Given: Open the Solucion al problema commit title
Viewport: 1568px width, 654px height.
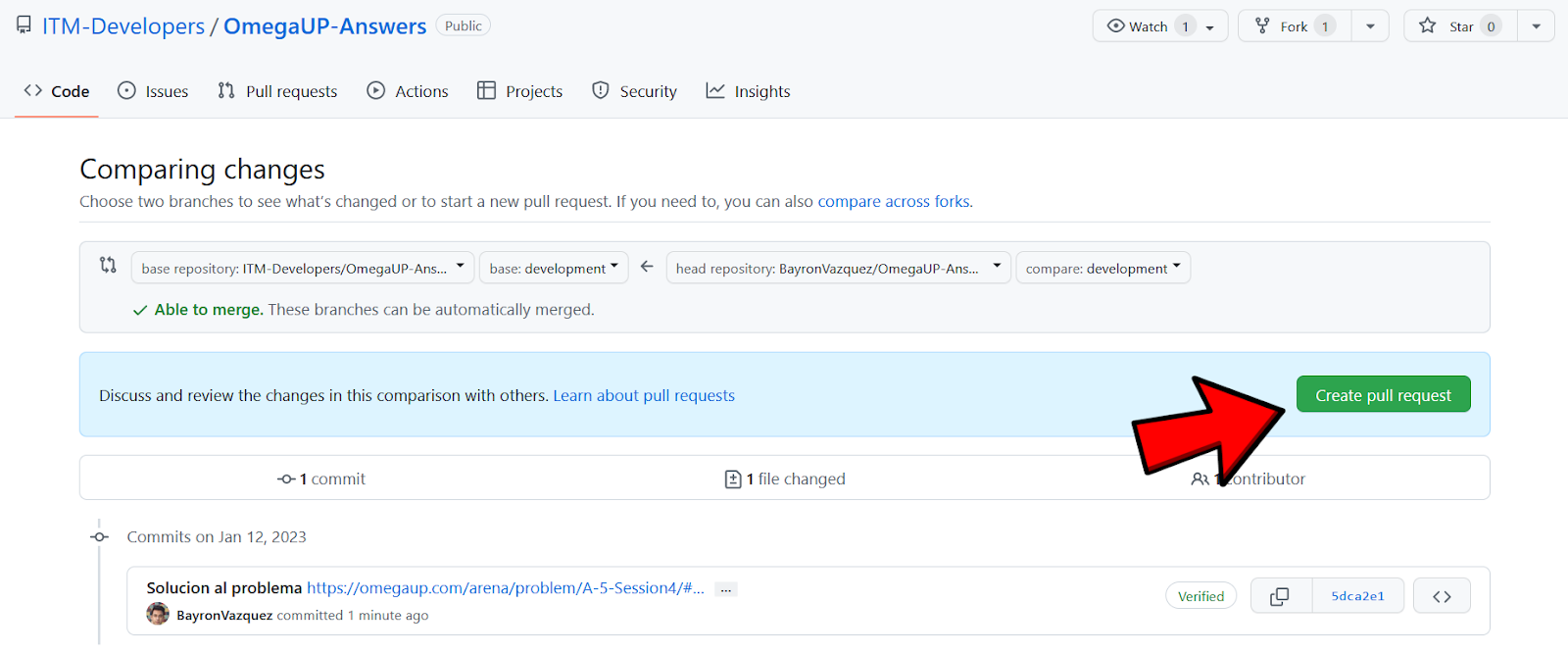Looking at the screenshot, I should [224, 587].
